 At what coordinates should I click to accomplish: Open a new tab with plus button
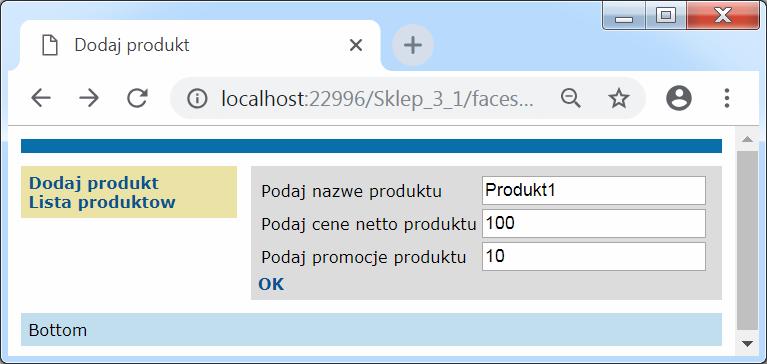coord(413,45)
